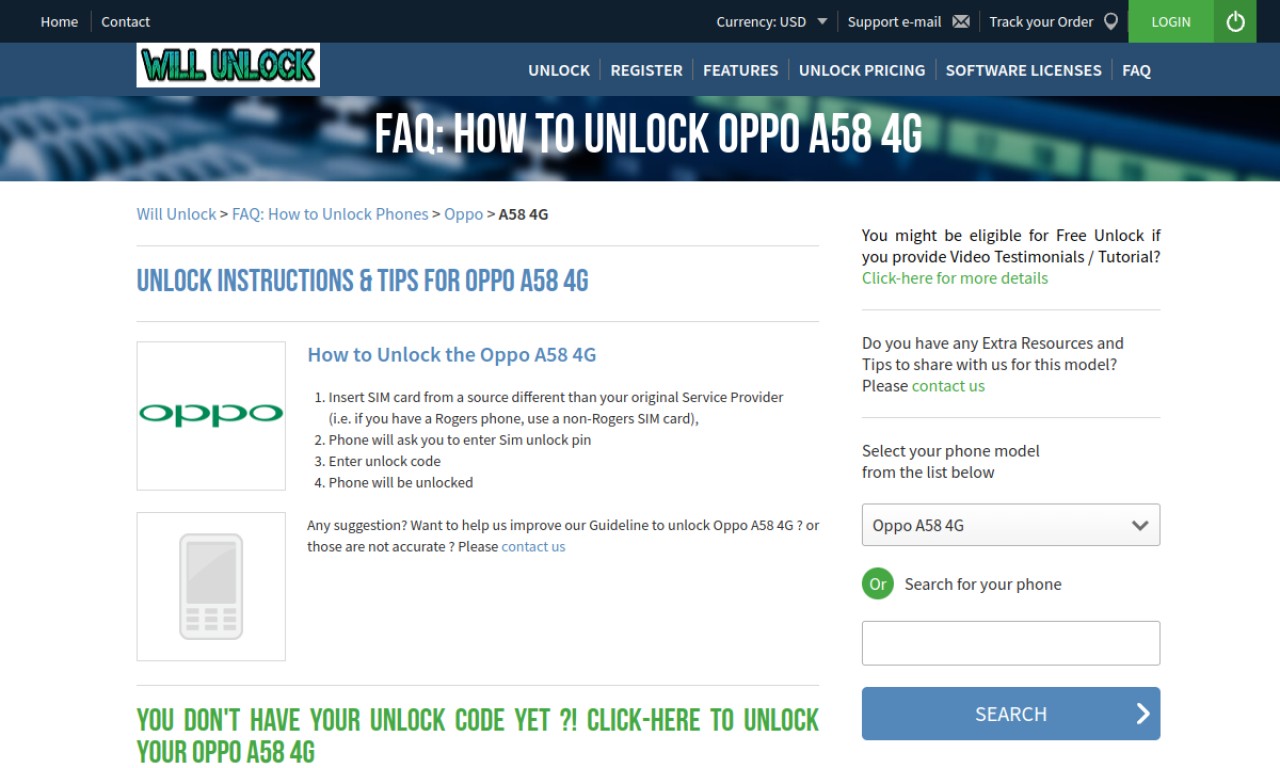This screenshot has width=1280, height=768.
Task: Click the Search for your phone label
Action: coord(983,584)
